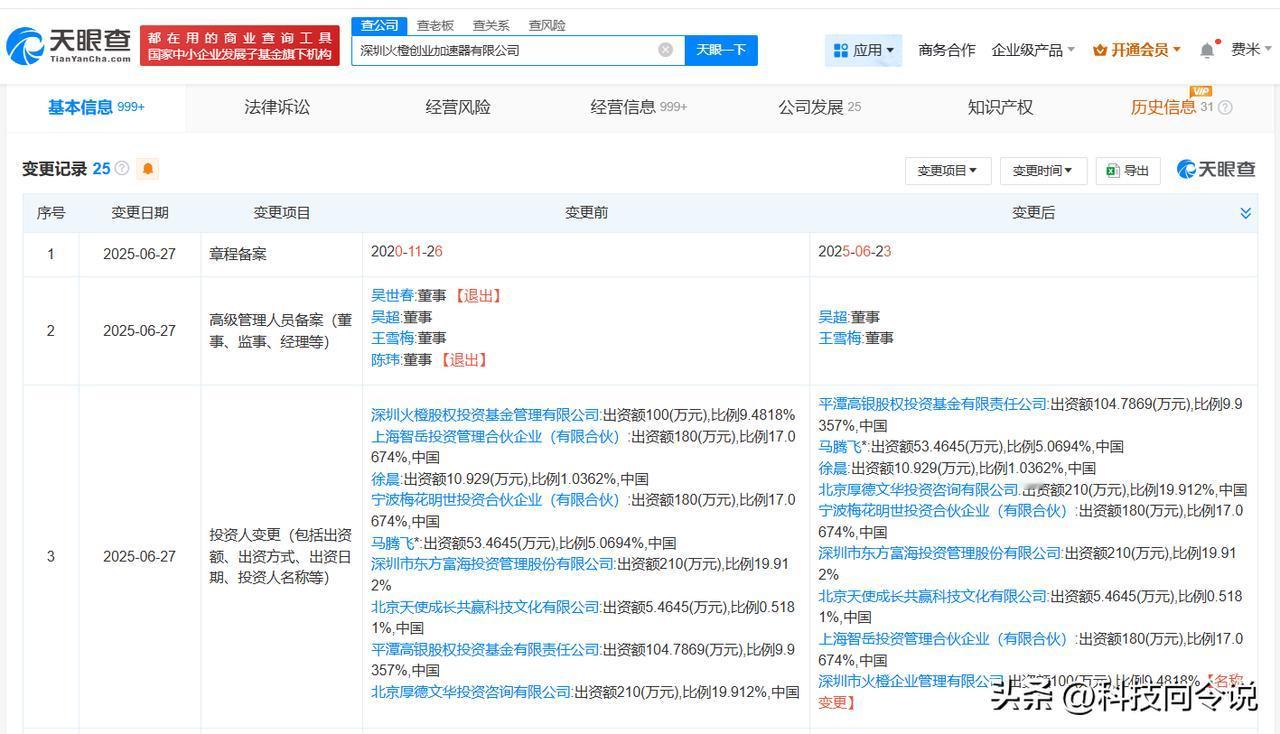
Task: Open 上海智岳投资管理合伙企业 link in 变更前
Action: 497,437
